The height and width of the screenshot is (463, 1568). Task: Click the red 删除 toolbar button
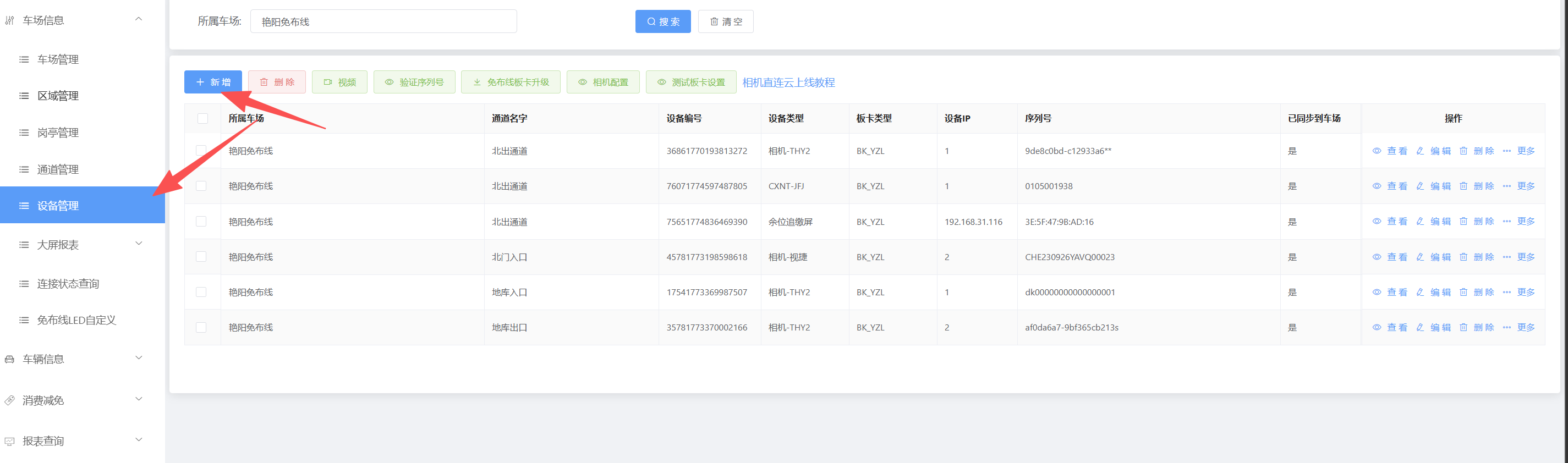[277, 82]
